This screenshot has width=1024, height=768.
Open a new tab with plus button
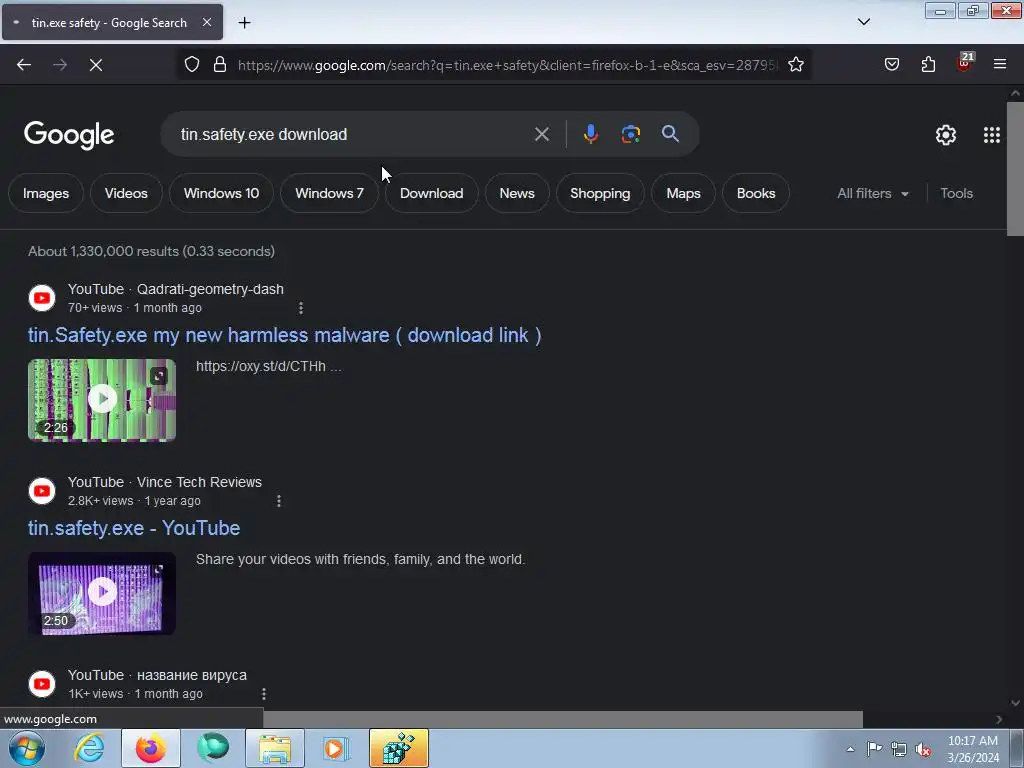(244, 23)
